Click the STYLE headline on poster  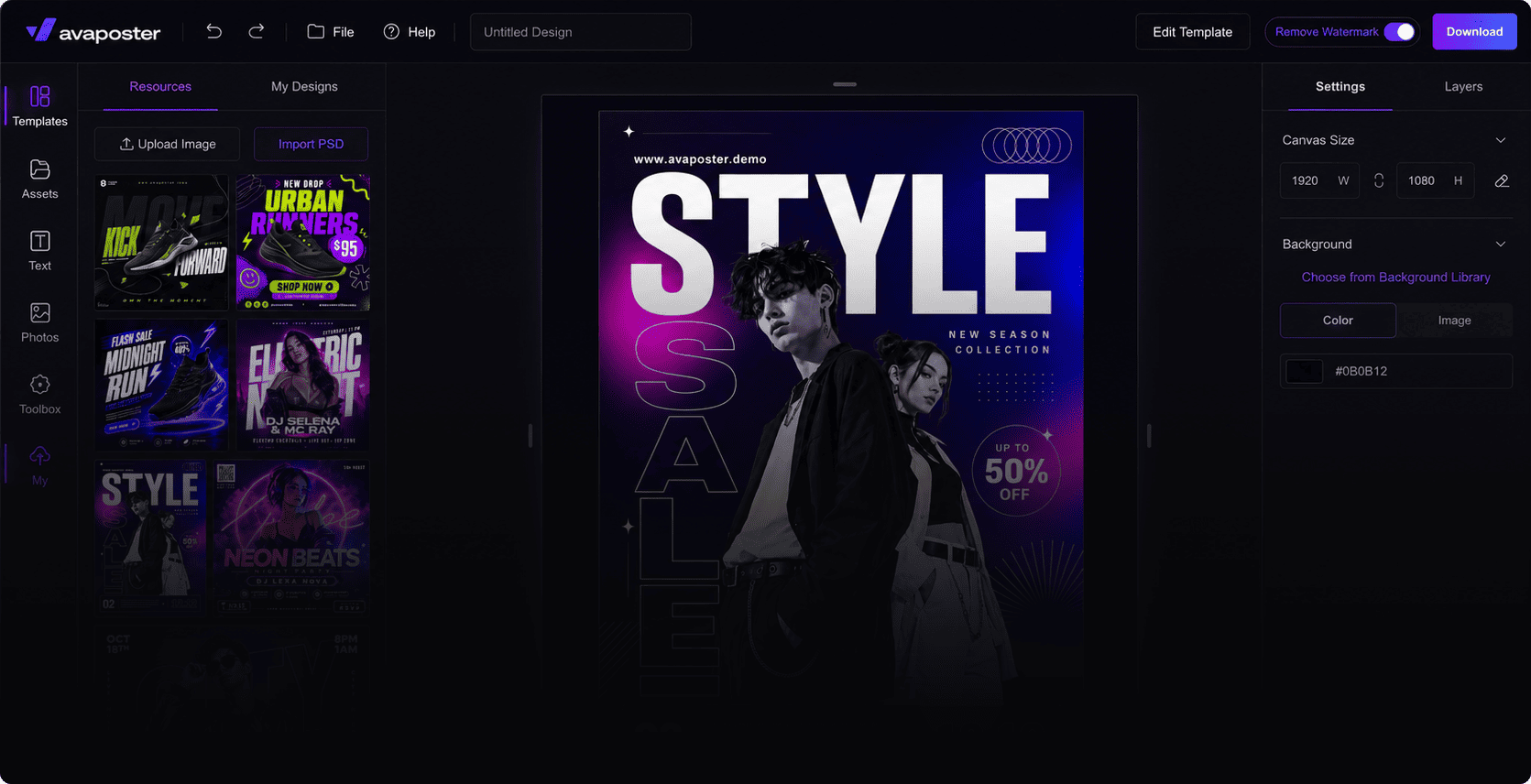click(x=841, y=244)
